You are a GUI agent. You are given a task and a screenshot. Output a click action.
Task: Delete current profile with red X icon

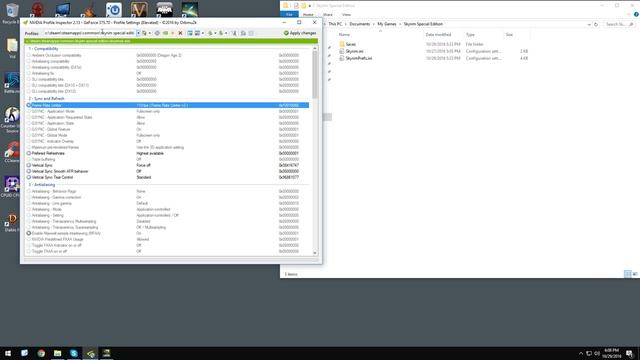[180, 33]
